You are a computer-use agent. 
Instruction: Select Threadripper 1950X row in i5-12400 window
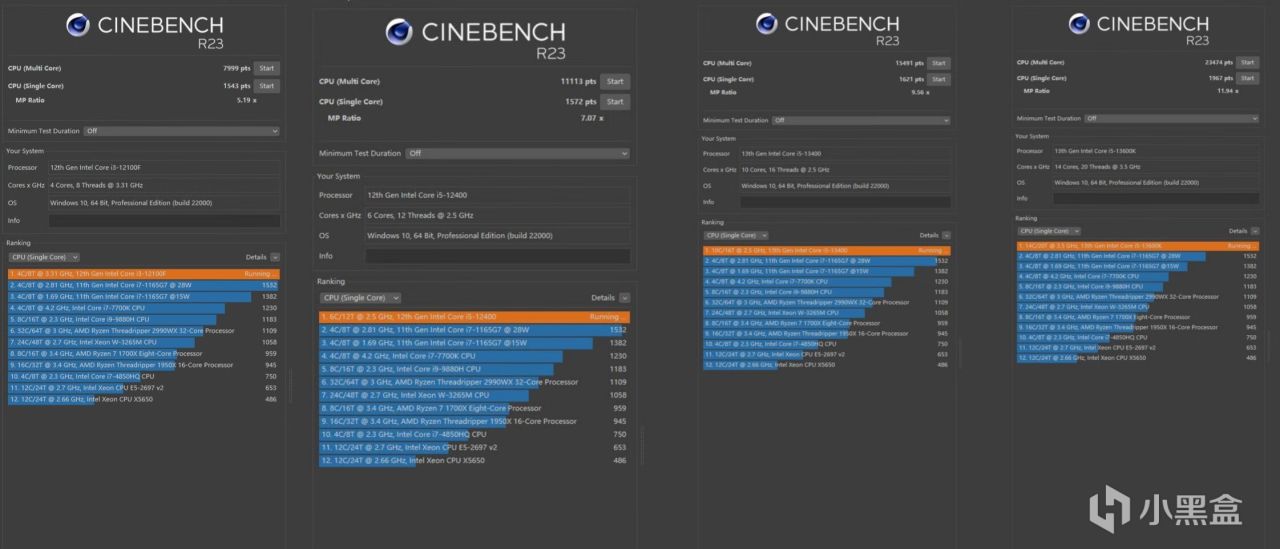474,421
